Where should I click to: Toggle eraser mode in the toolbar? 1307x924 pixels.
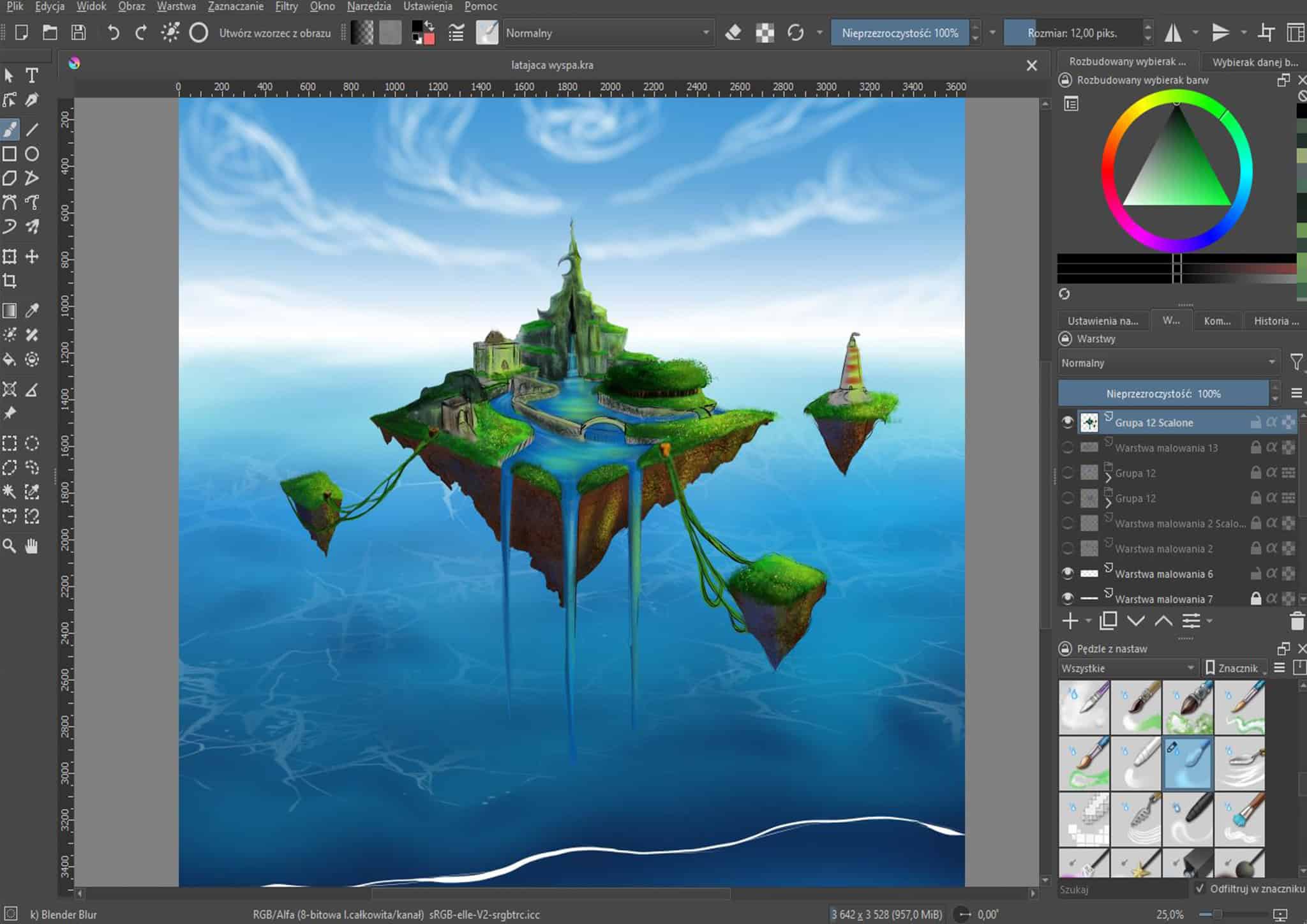[733, 33]
